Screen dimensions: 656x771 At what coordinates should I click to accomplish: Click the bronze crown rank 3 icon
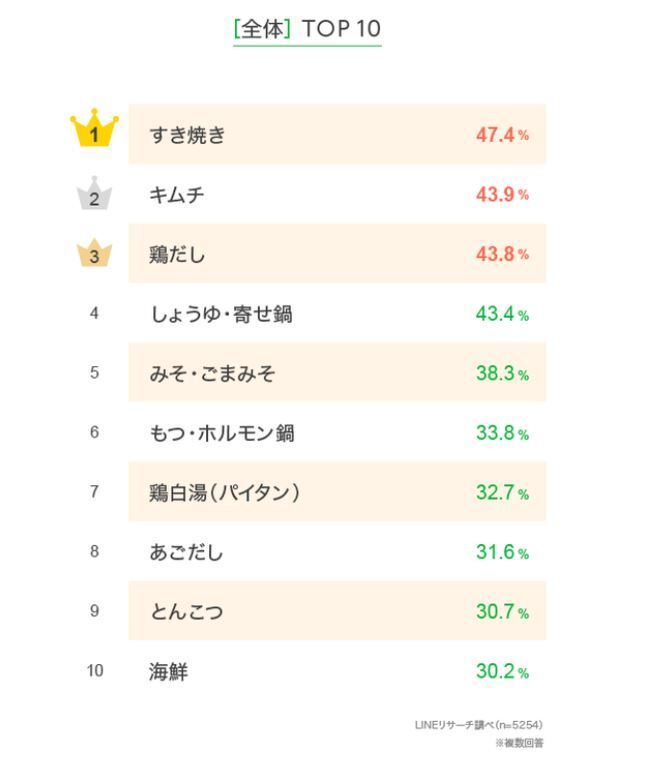(x=94, y=253)
